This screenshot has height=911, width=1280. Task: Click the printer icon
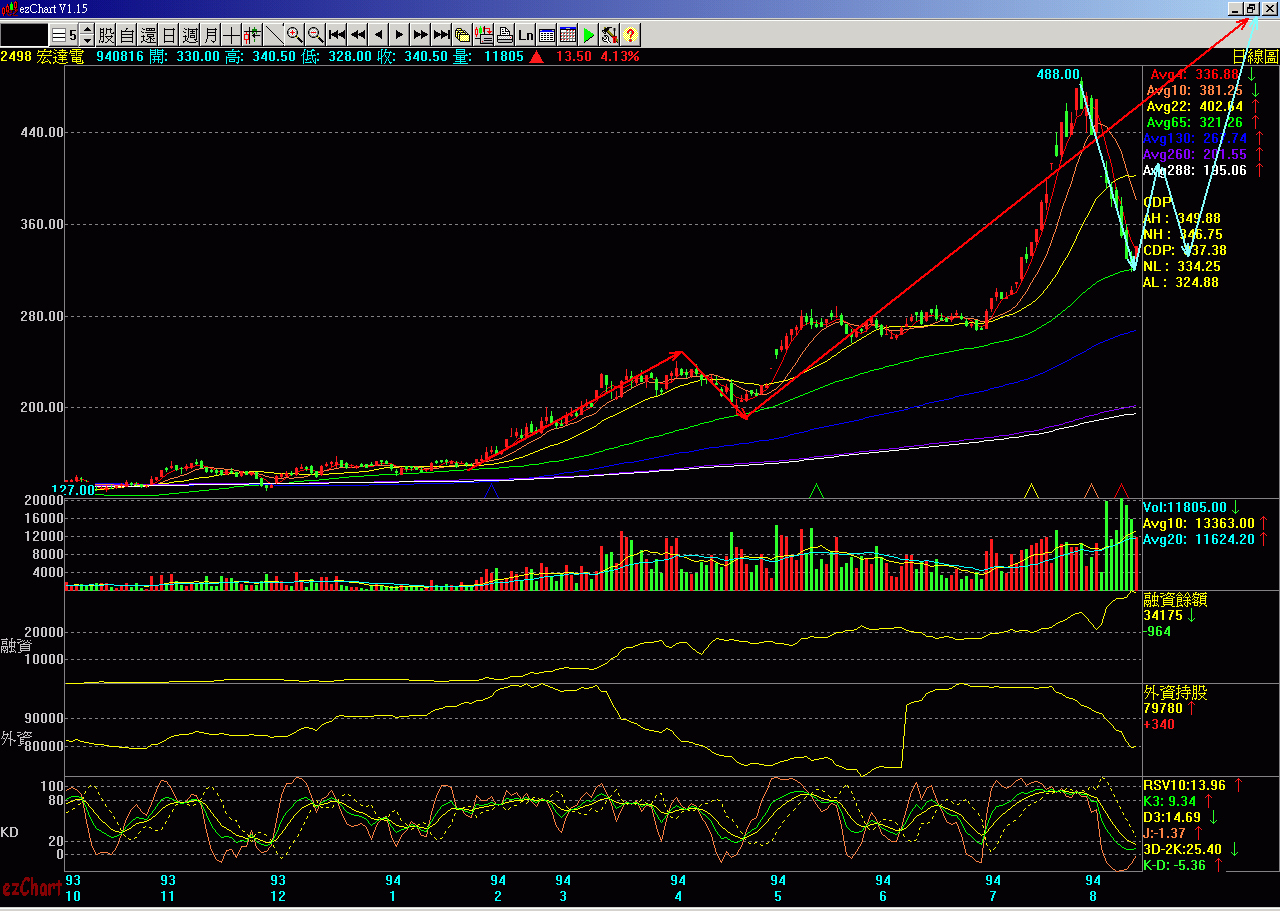505,35
